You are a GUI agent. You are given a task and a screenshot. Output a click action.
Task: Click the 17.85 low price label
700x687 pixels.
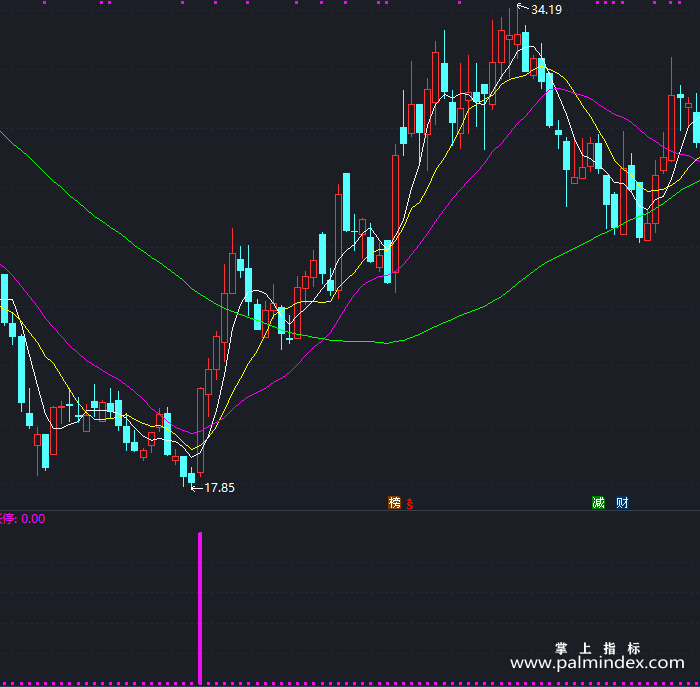coord(219,487)
